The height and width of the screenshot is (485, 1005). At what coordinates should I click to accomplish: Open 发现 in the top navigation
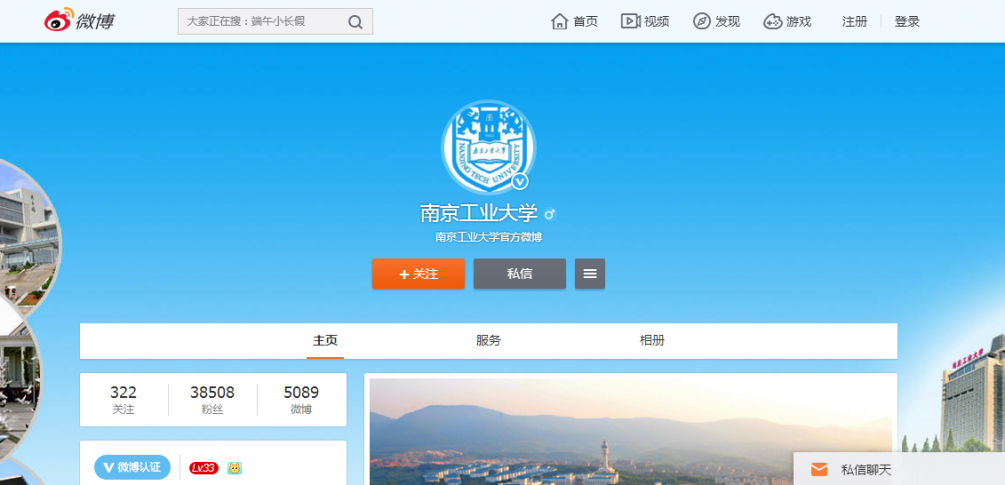click(x=717, y=21)
